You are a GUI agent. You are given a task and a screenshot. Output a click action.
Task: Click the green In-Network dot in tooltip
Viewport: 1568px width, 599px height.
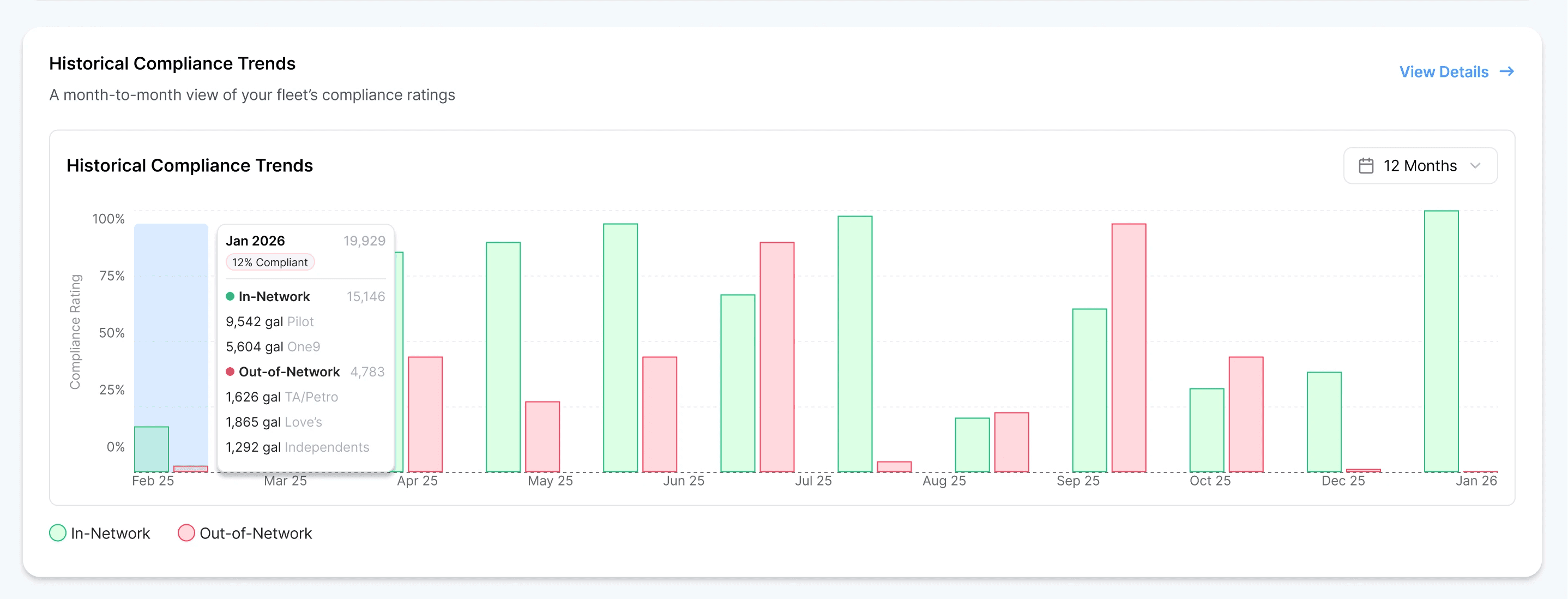pos(230,297)
